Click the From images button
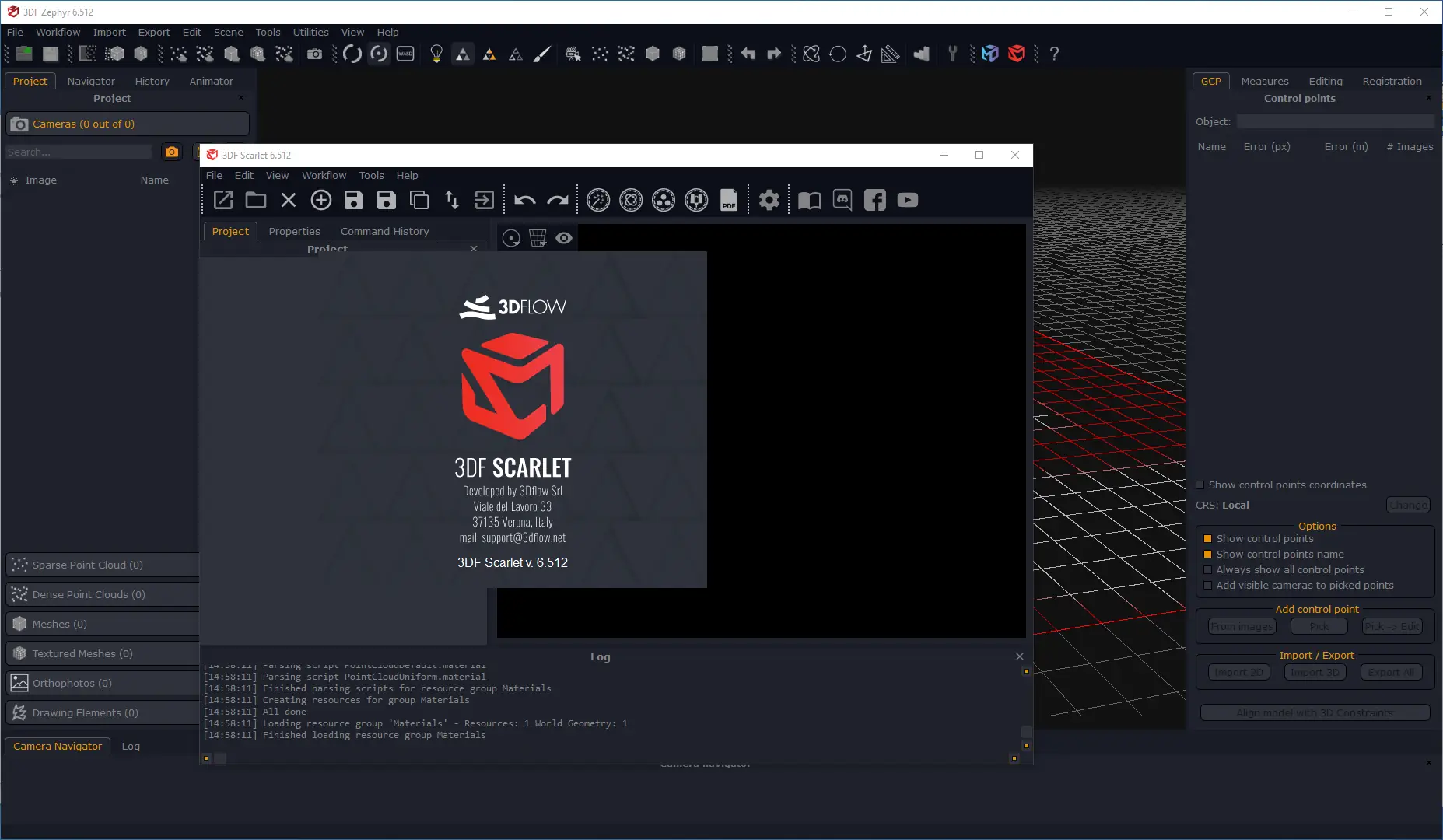Image resolution: width=1443 pixels, height=840 pixels. 1242,626
